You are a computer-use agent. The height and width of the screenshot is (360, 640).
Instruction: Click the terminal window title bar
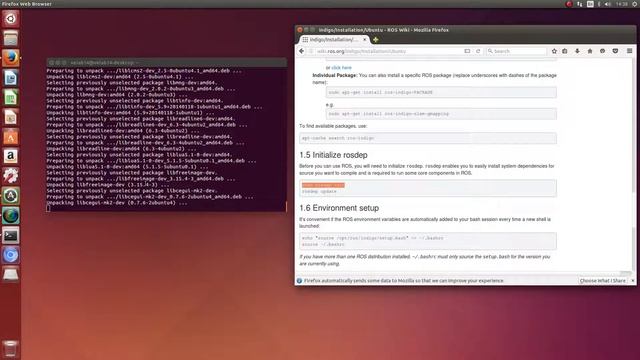[x=167, y=62]
